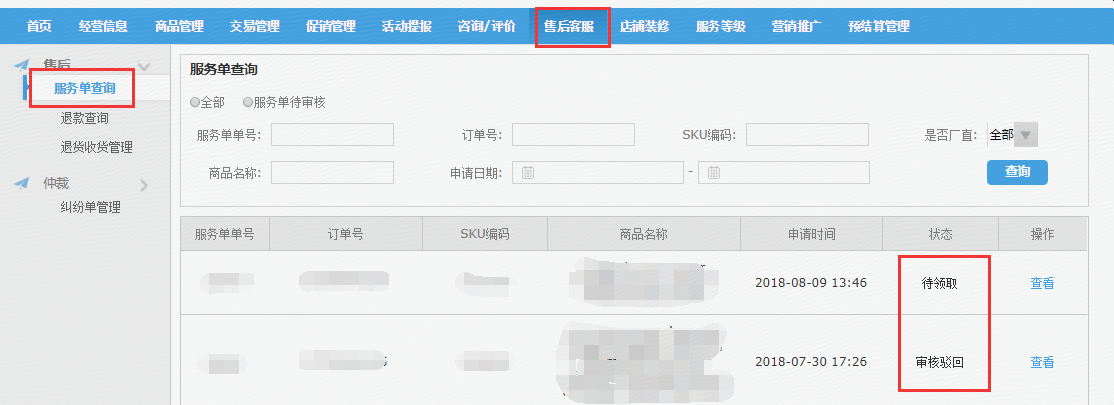Open calendar icon in end date field
Screen dimensions: 1114x405
tap(714, 173)
